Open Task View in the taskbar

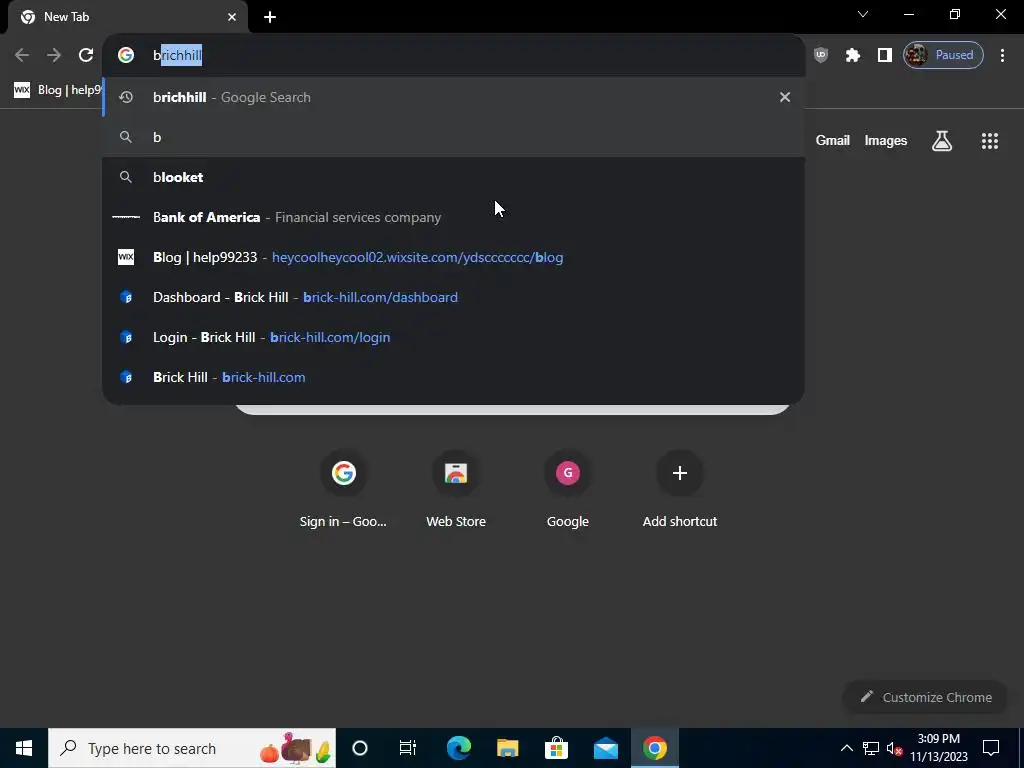point(408,748)
